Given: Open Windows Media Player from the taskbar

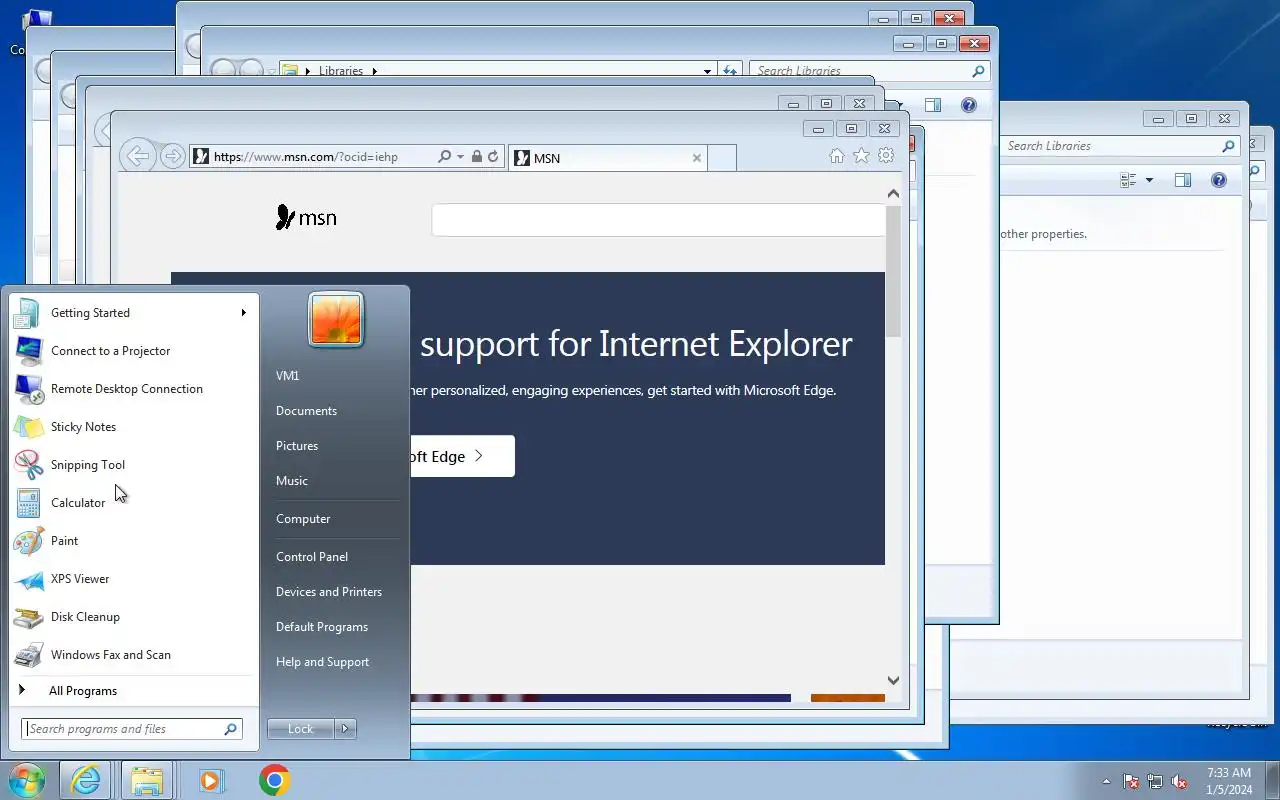Looking at the screenshot, I should point(211,780).
